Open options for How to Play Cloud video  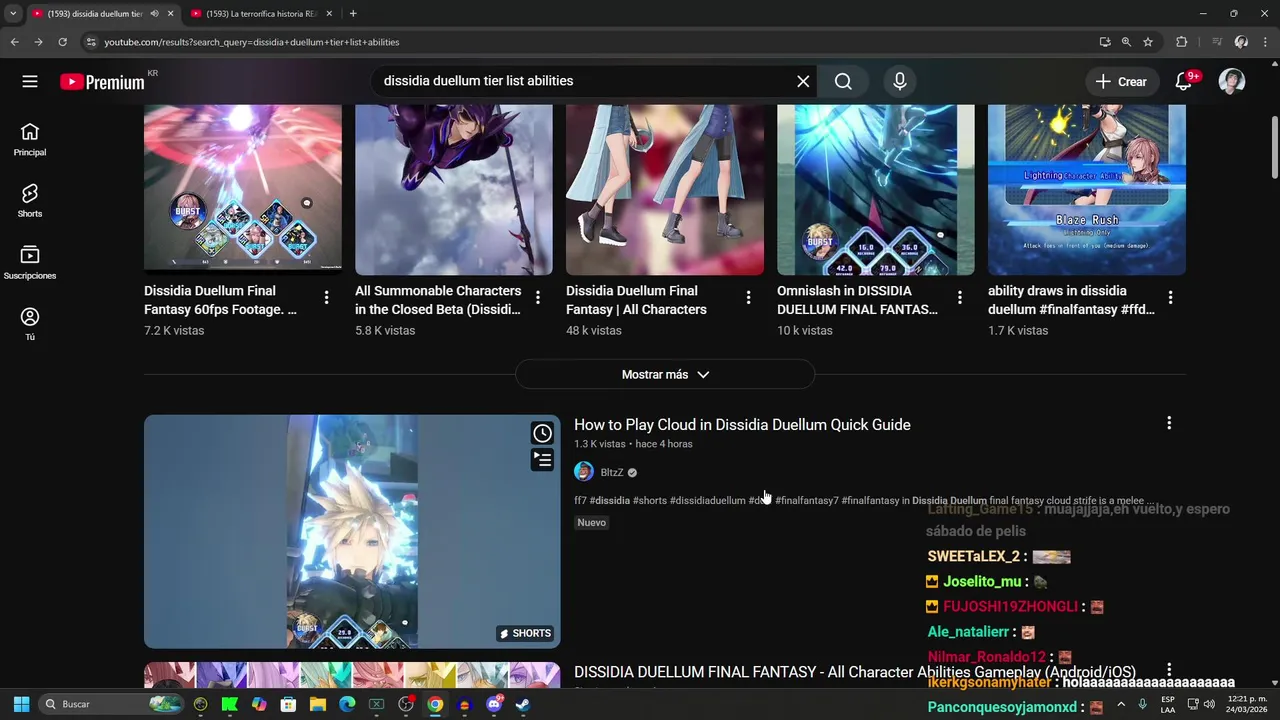[x=1169, y=424]
